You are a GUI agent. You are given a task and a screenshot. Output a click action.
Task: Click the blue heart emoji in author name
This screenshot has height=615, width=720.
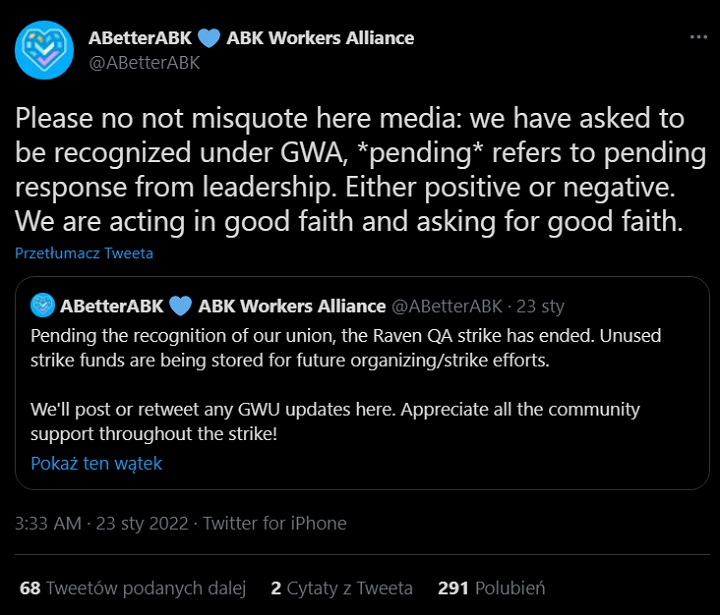pos(208,38)
